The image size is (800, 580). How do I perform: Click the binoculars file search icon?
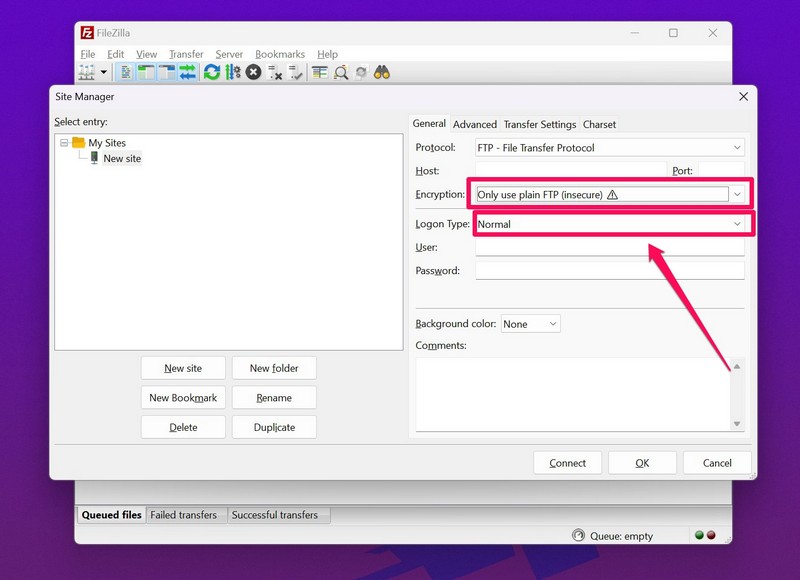(x=381, y=72)
